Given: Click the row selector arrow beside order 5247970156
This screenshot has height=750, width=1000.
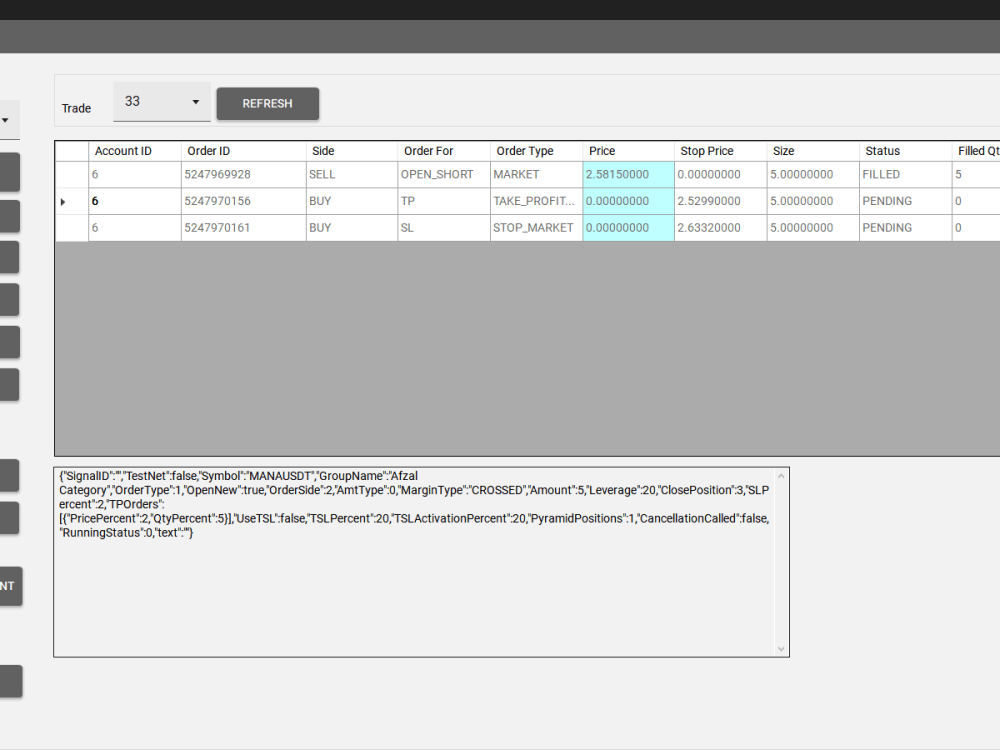Looking at the screenshot, I should (63, 201).
